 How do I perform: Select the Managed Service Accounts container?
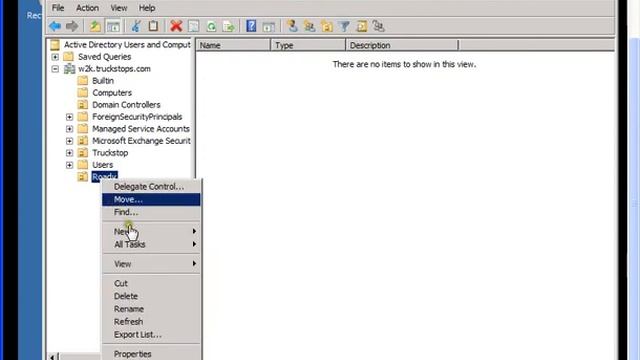(x=141, y=129)
